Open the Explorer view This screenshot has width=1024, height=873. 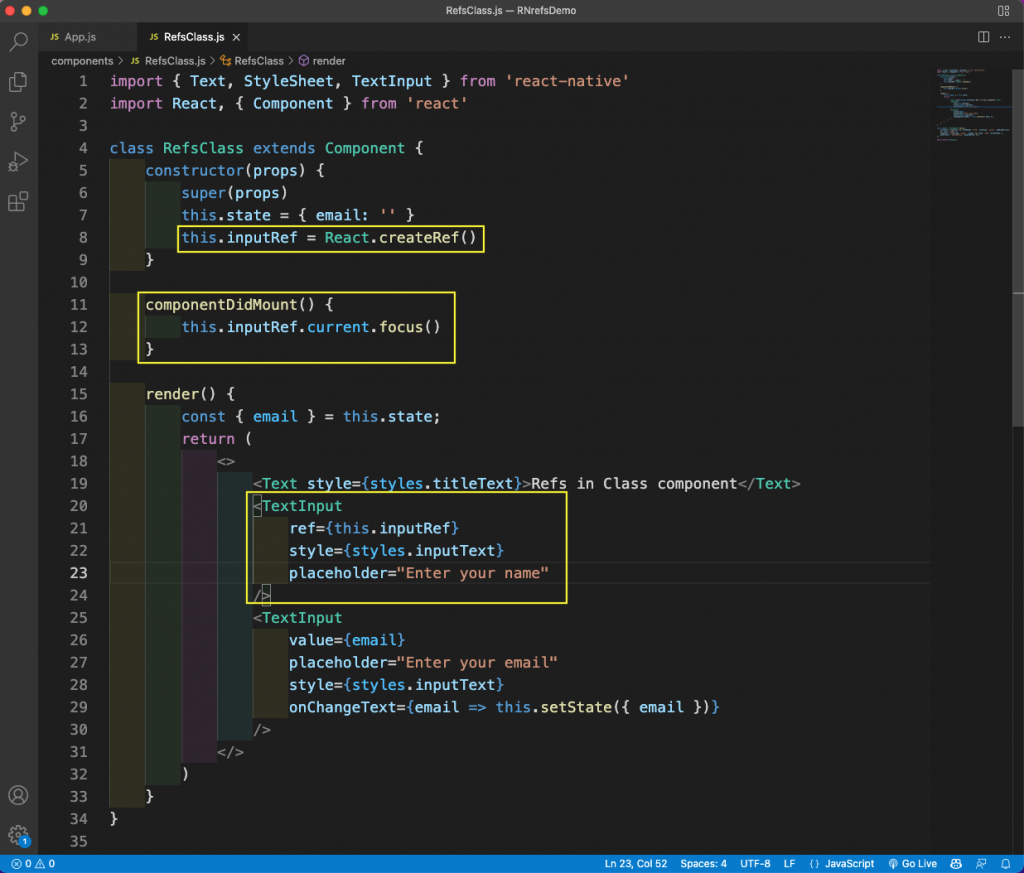click(x=18, y=82)
